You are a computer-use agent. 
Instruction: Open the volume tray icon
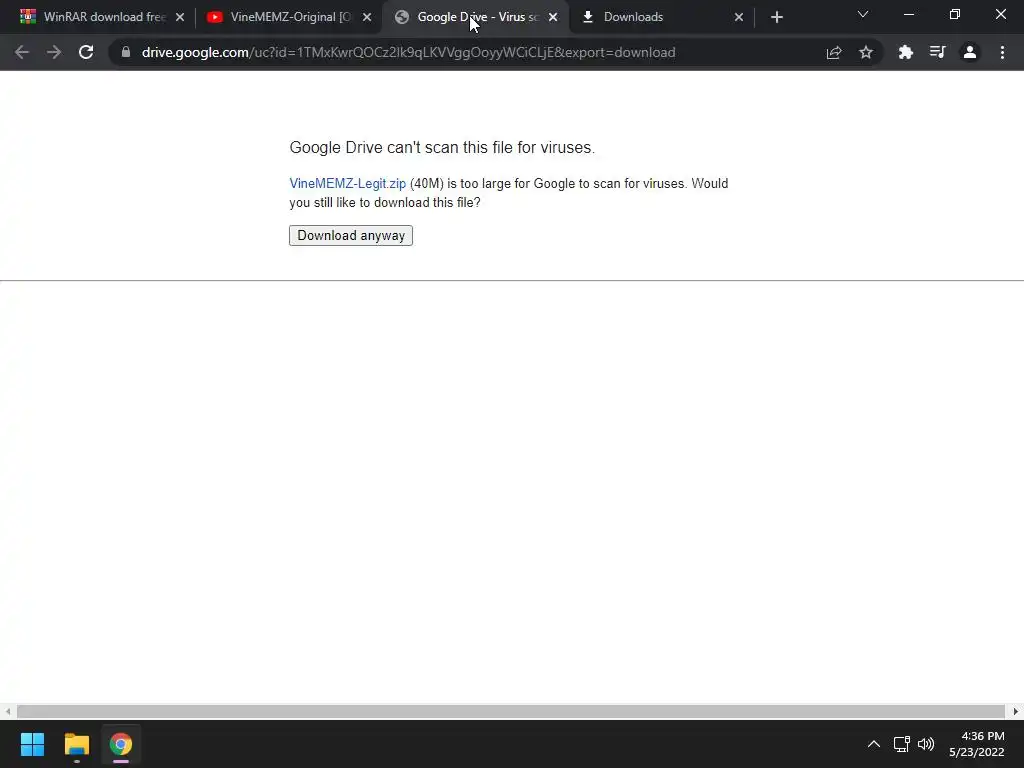(926, 744)
